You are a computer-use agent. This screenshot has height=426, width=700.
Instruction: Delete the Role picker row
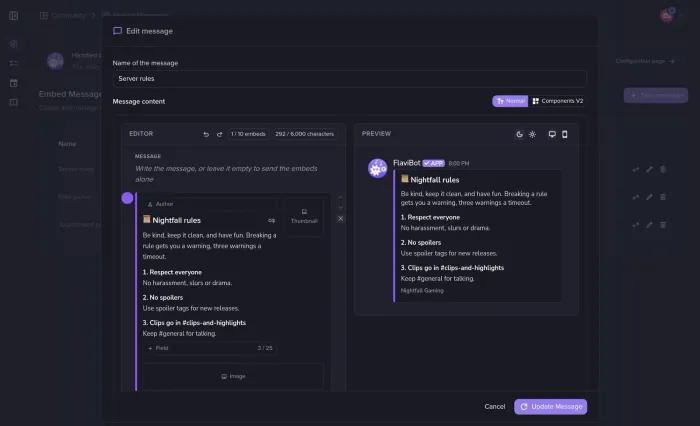click(663, 197)
